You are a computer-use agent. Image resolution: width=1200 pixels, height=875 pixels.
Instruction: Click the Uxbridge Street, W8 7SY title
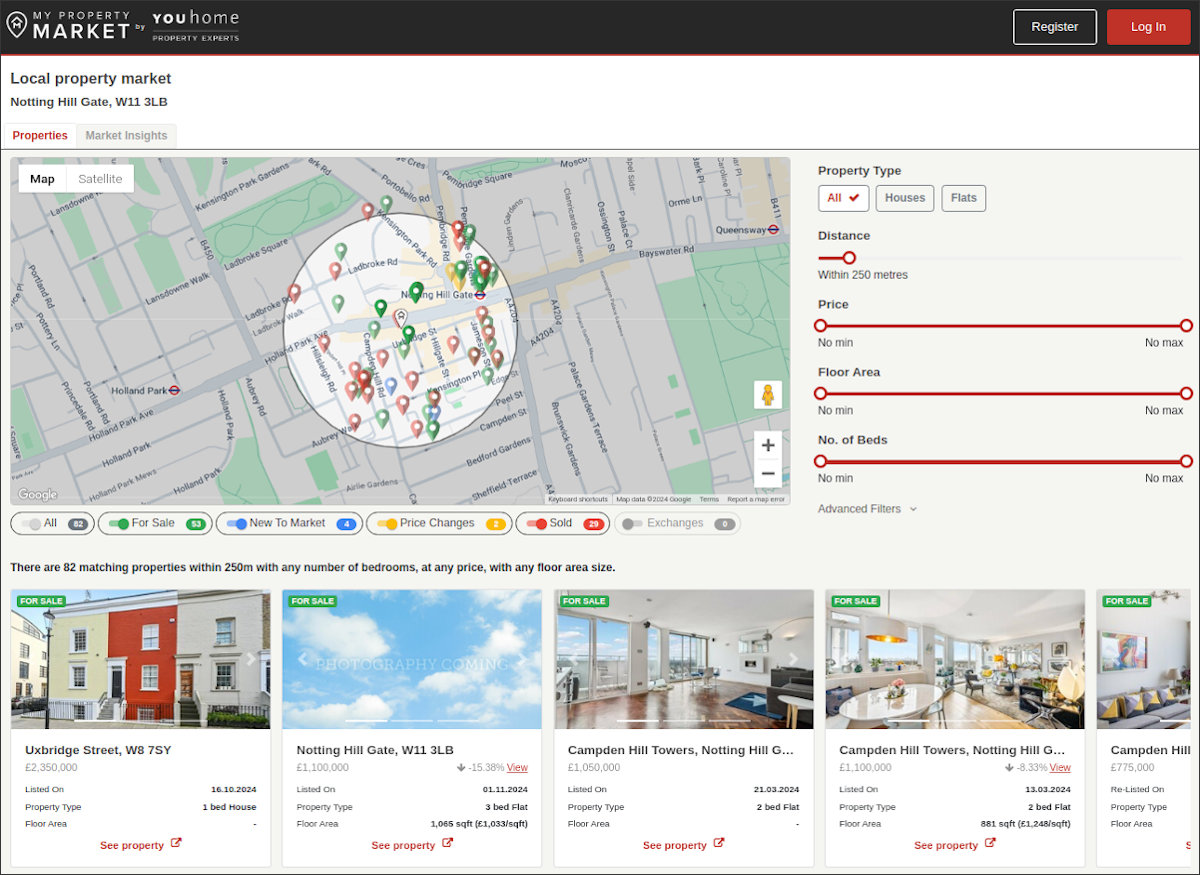tap(98, 750)
